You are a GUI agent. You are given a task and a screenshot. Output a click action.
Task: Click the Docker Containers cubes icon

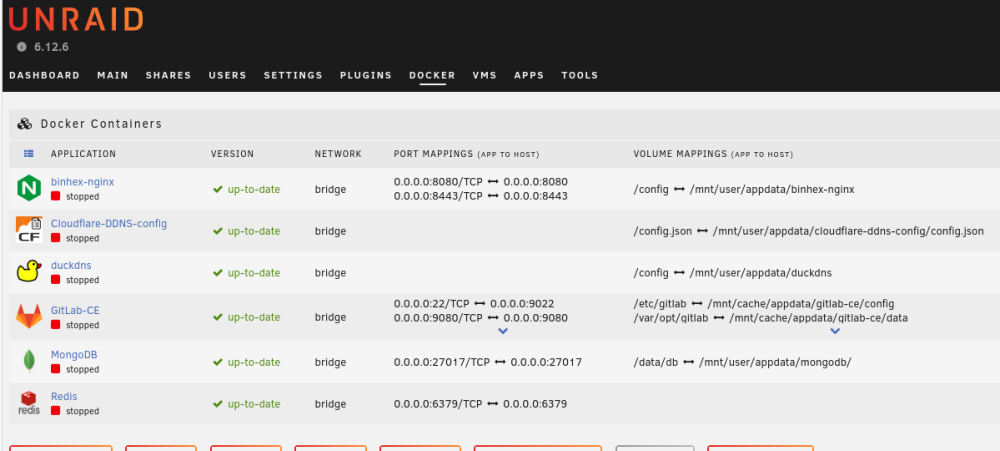pos(25,124)
